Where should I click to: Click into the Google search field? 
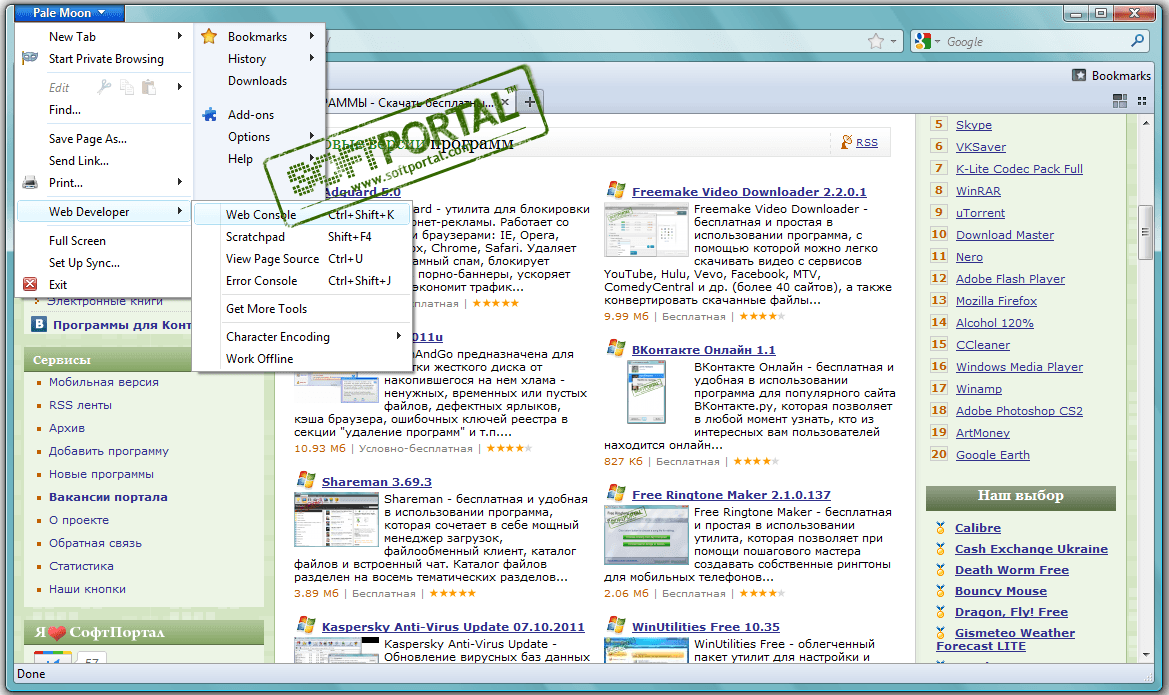tap(1035, 42)
